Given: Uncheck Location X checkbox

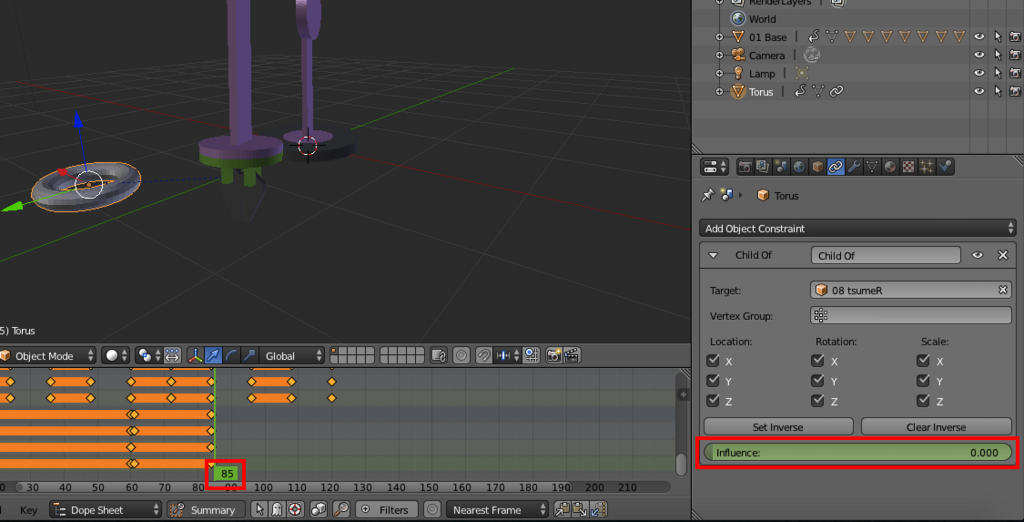Looking at the screenshot, I should point(713,360).
